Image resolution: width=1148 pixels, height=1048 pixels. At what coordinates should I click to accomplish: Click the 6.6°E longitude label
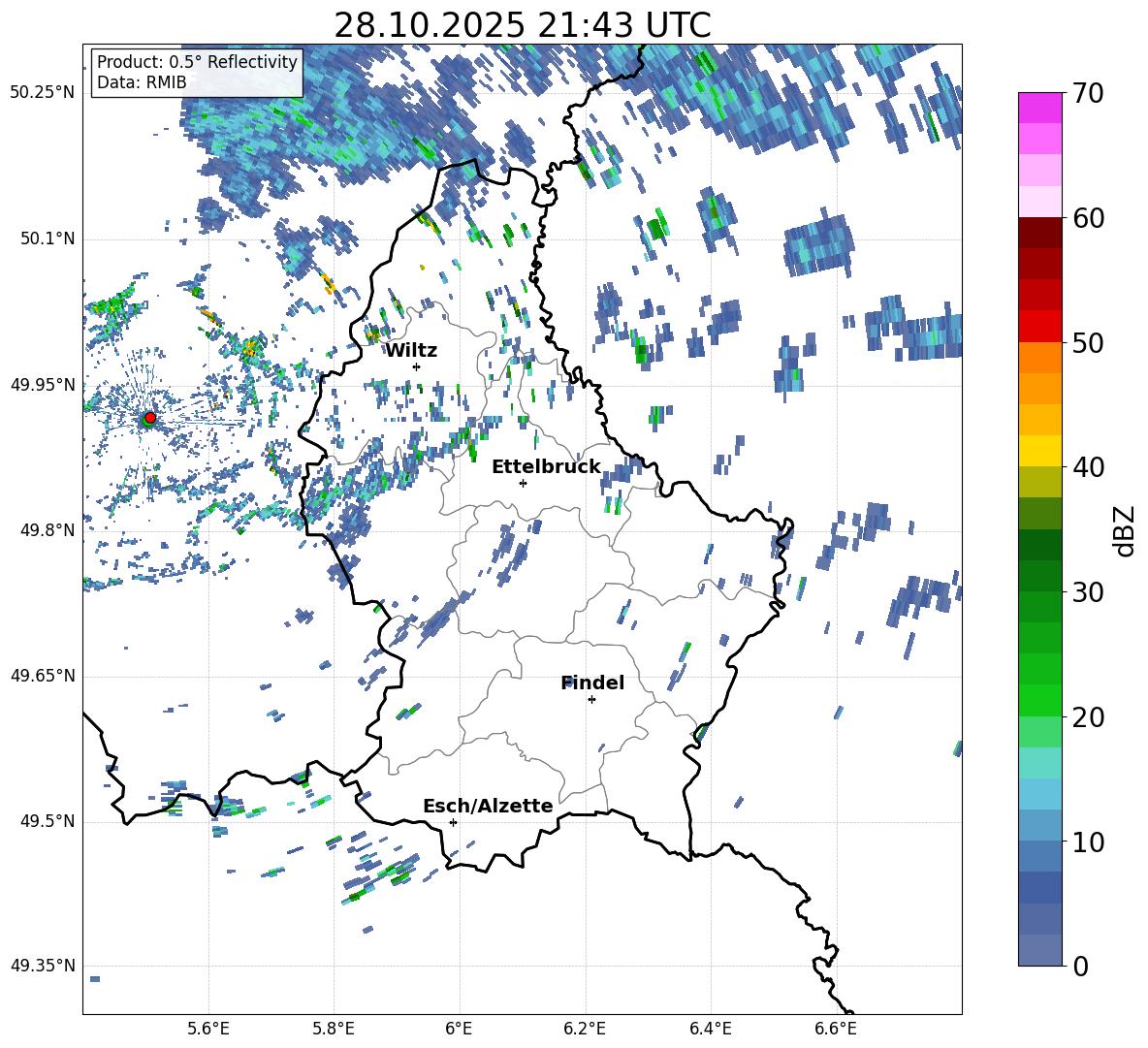point(836,1029)
